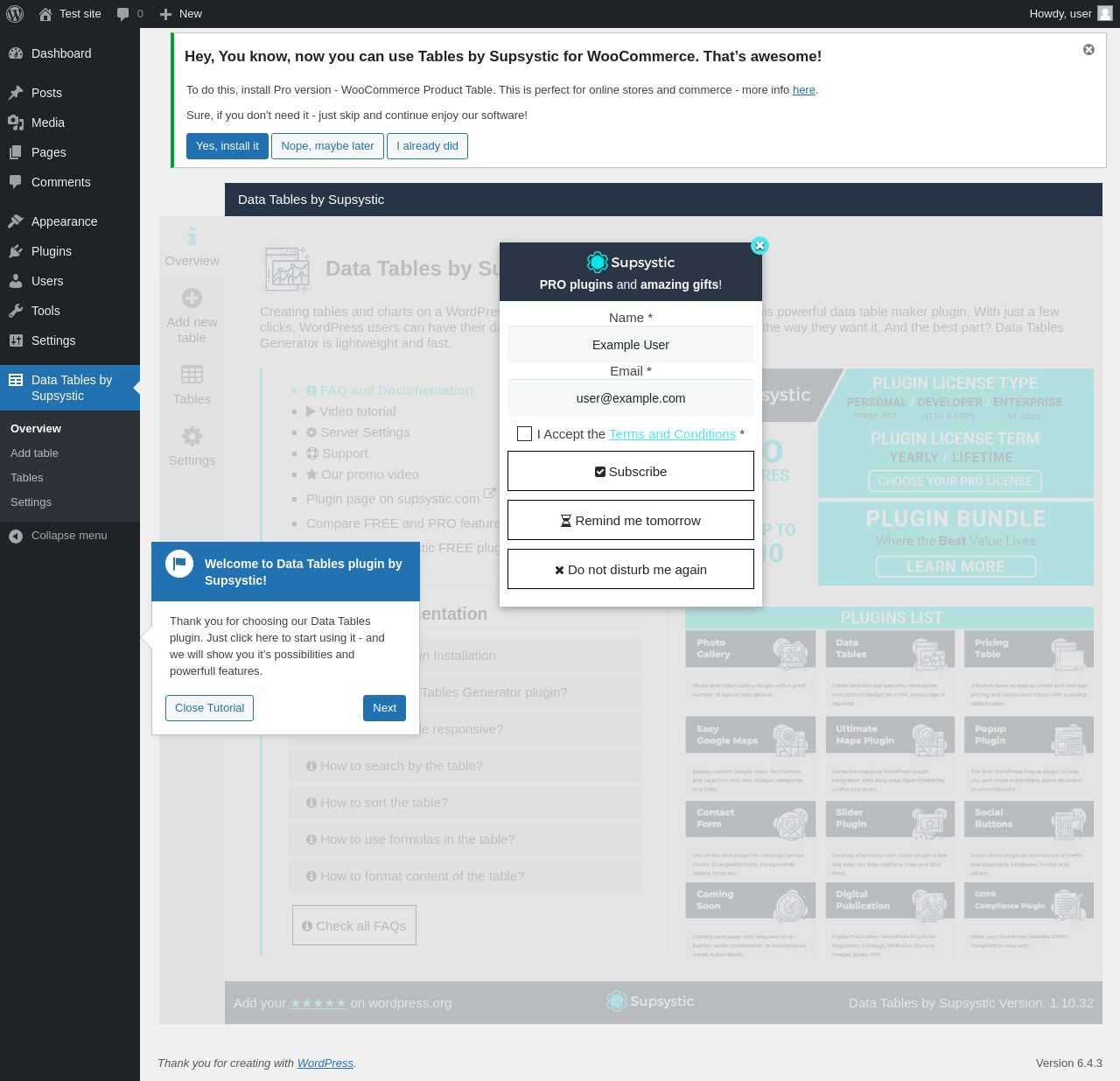Screen dimensions: 1120x1081
Task: Open Appearance menu
Action: tap(70, 221)
